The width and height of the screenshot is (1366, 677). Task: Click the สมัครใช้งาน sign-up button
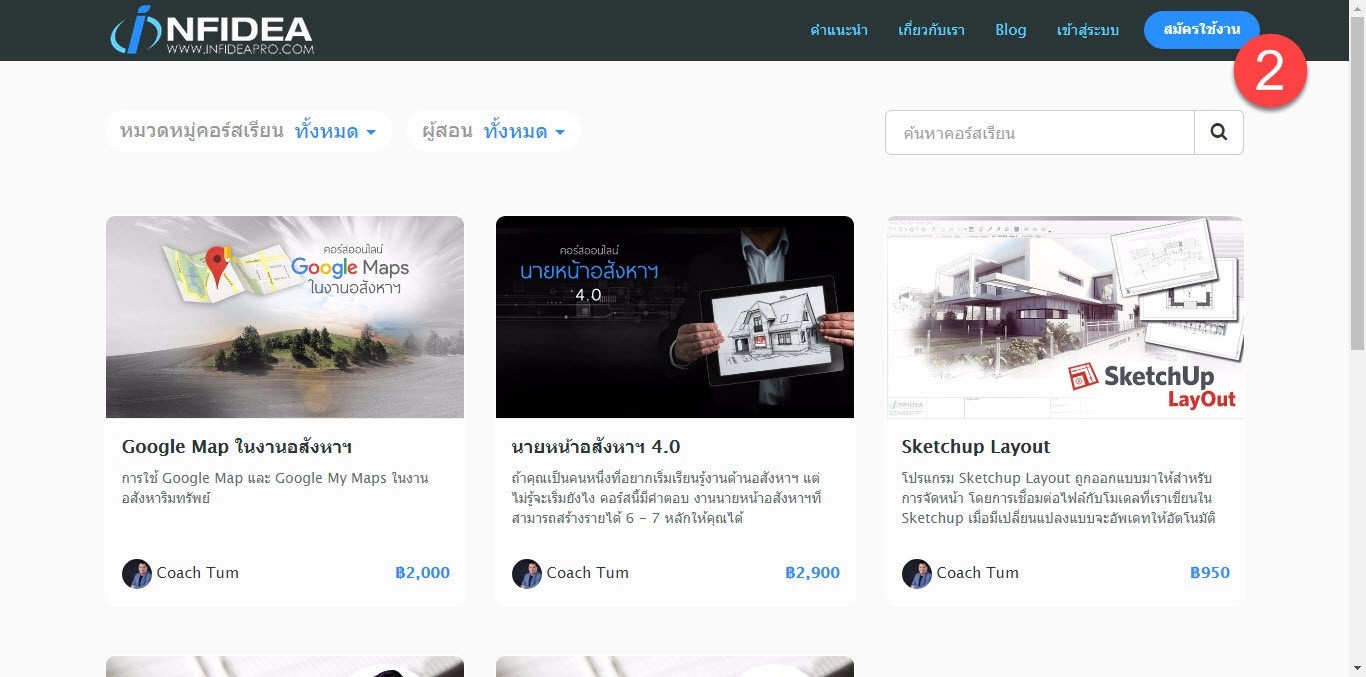tap(1201, 30)
